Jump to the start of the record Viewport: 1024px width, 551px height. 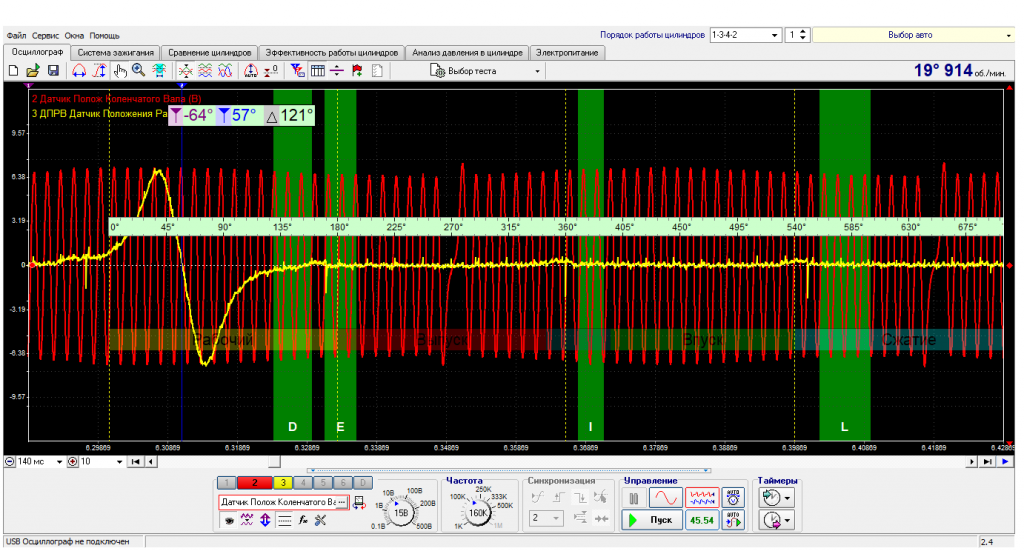136,462
